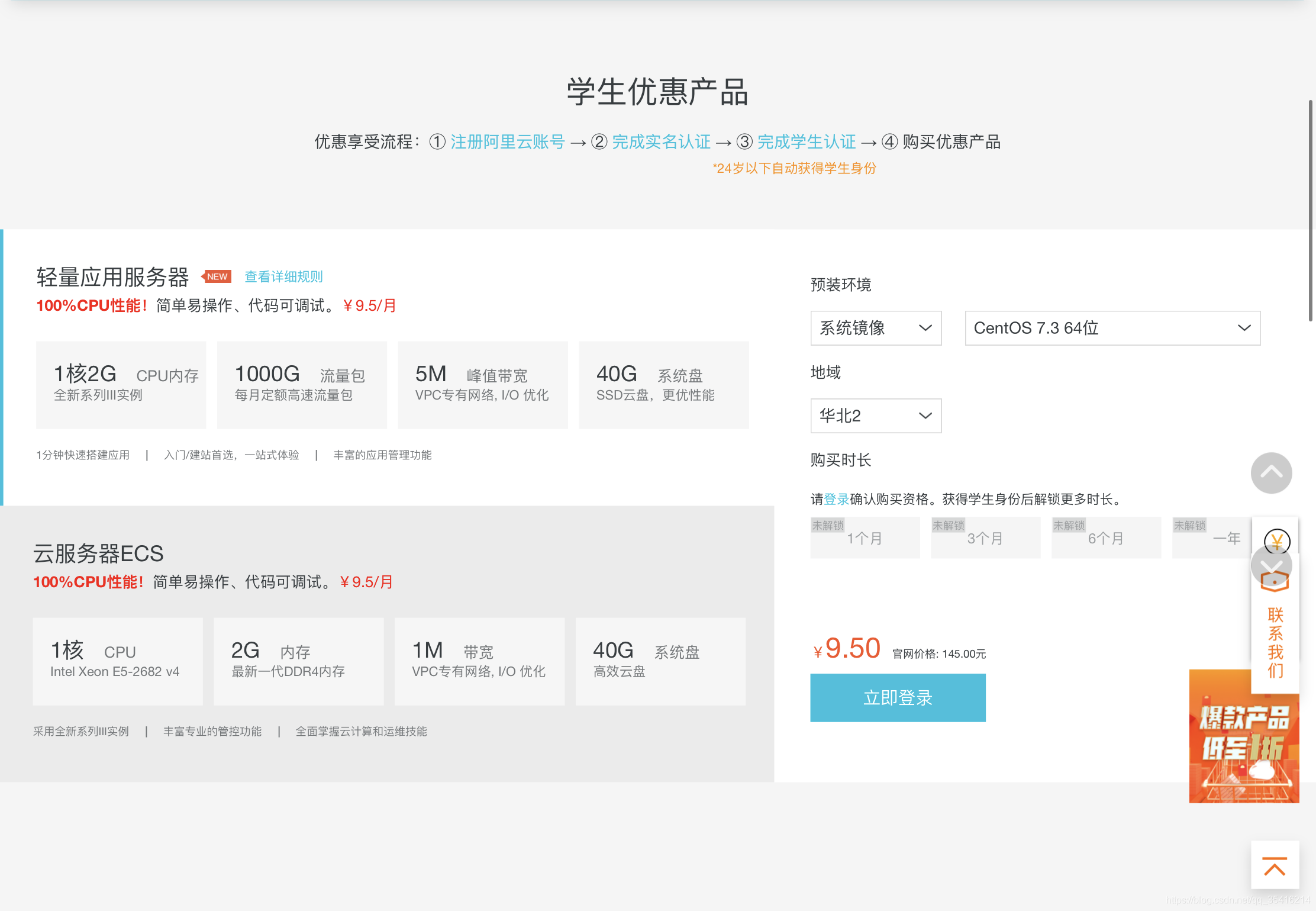
Task: Select the 1个月 duration option
Action: coord(865,537)
